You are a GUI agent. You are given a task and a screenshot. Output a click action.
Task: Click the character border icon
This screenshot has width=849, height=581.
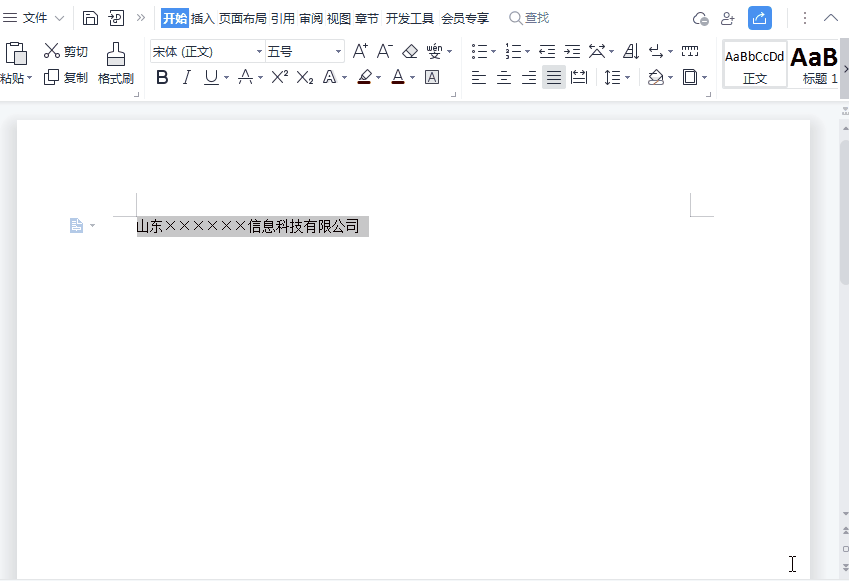pyautogui.click(x=432, y=77)
